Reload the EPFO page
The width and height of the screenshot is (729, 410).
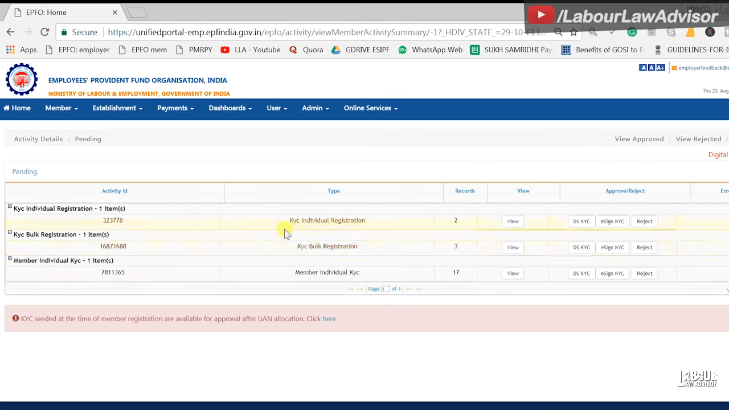[x=45, y=32]
